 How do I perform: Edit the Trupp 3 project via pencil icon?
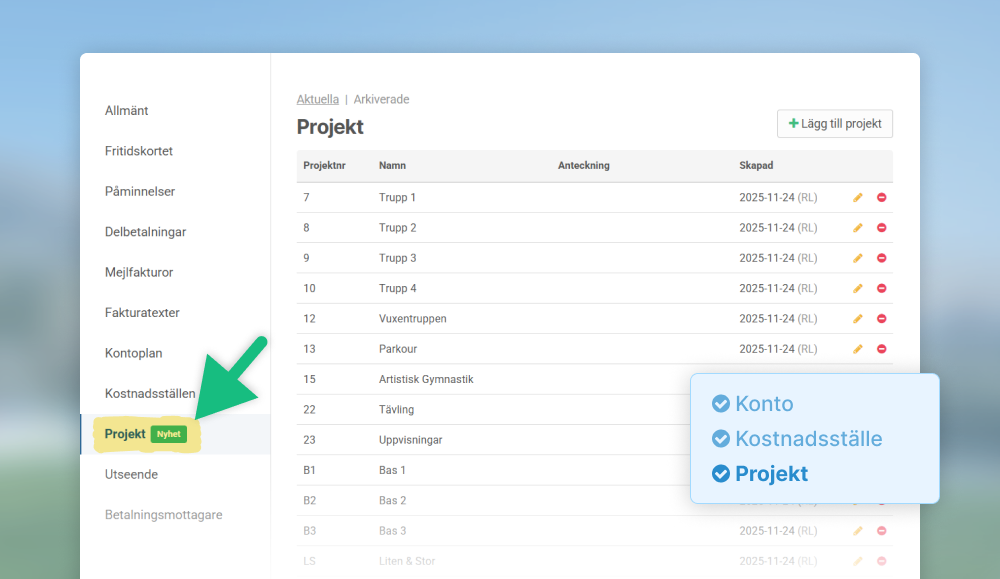pos(857,258)
